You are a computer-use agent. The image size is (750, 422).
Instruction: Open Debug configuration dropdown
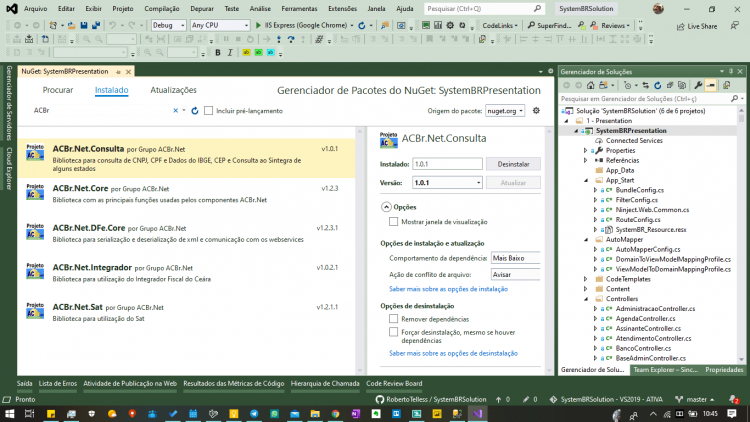tap(168, 25)
